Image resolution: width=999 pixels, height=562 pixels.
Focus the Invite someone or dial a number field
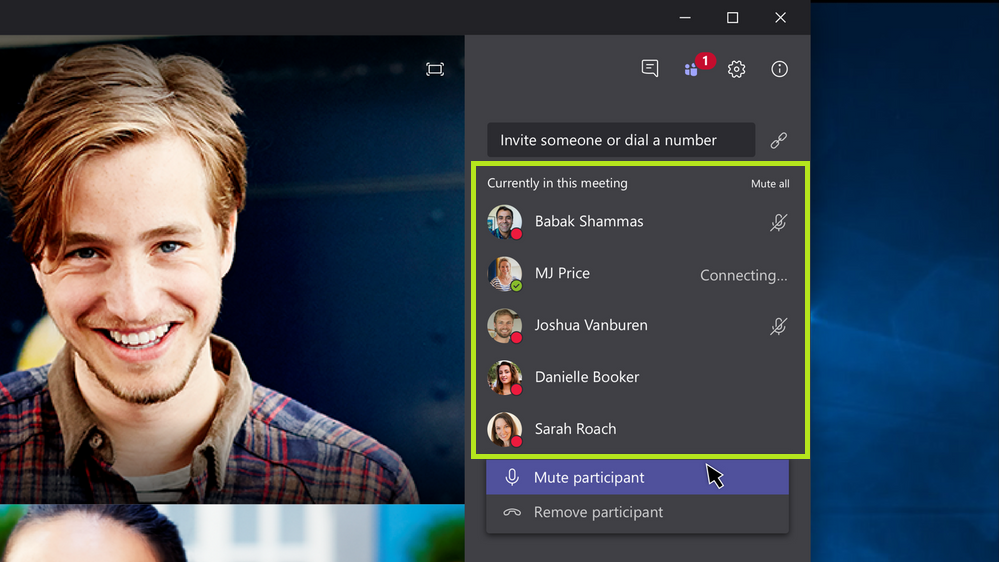click(621, 140)
